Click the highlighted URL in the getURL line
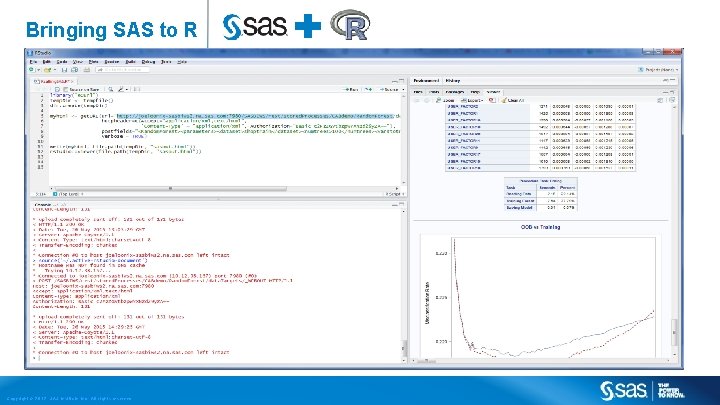Viewport: 720px width, 405px height. point(255,116)
